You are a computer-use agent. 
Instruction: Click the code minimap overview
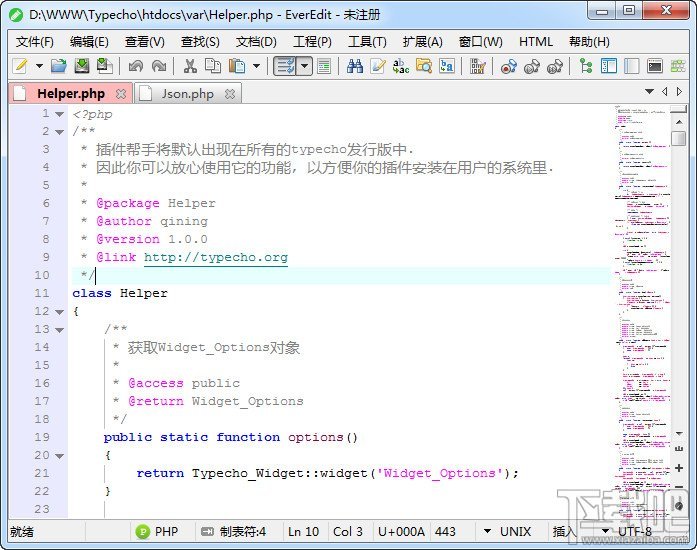(x=642, y=311)
